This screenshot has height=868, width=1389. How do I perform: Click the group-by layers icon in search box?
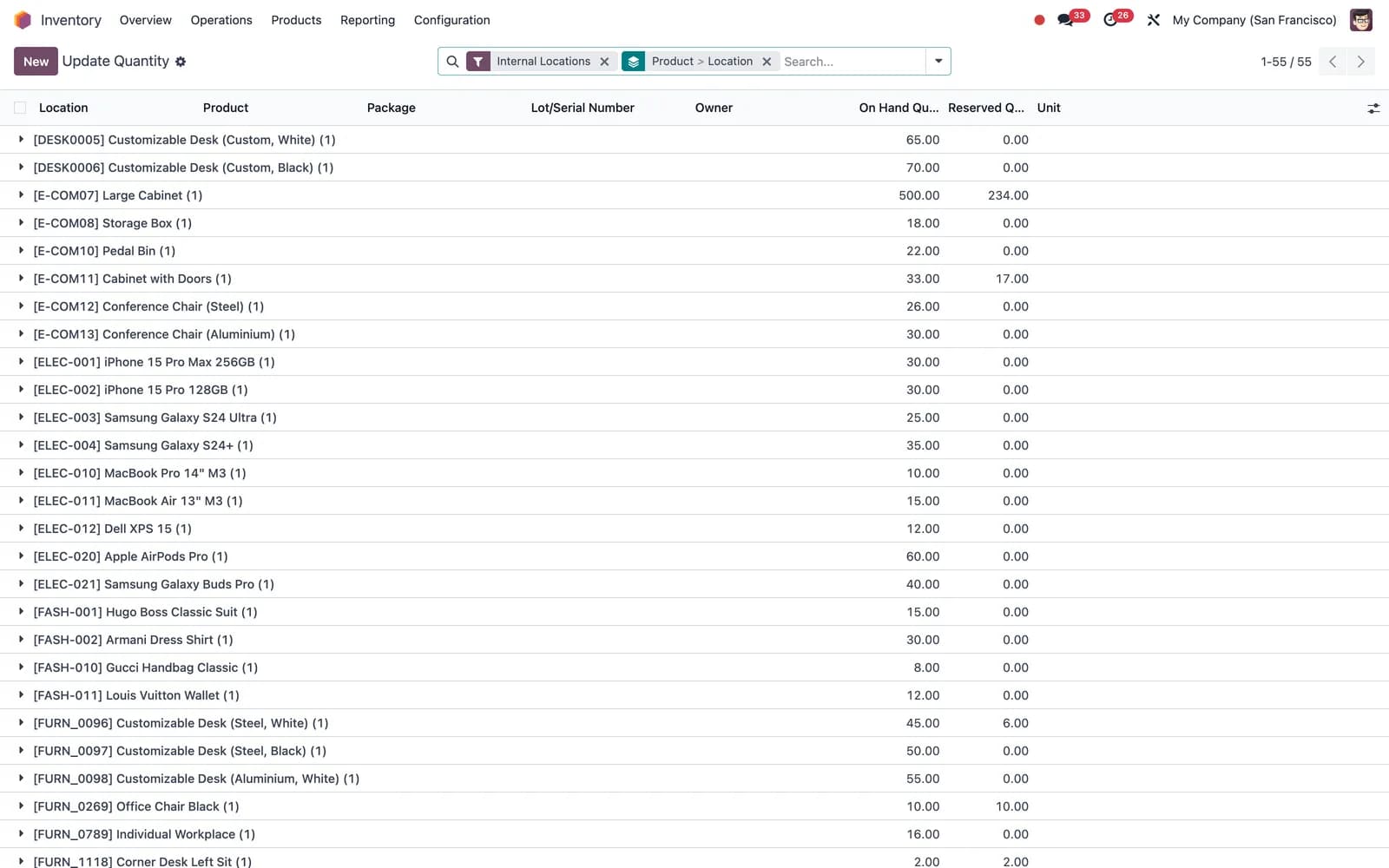pos(634,62)
